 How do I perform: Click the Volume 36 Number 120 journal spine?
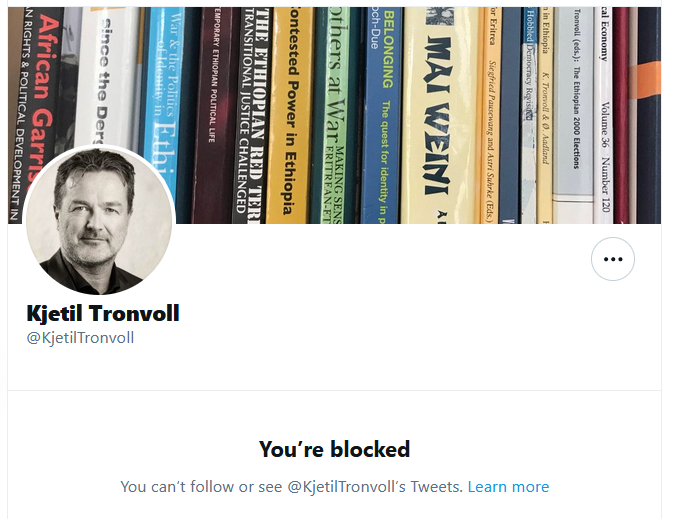[604, 115]
